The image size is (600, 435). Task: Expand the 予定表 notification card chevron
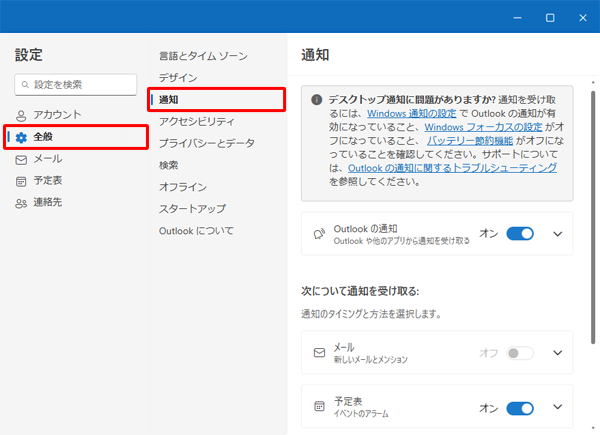click(558, 407)
